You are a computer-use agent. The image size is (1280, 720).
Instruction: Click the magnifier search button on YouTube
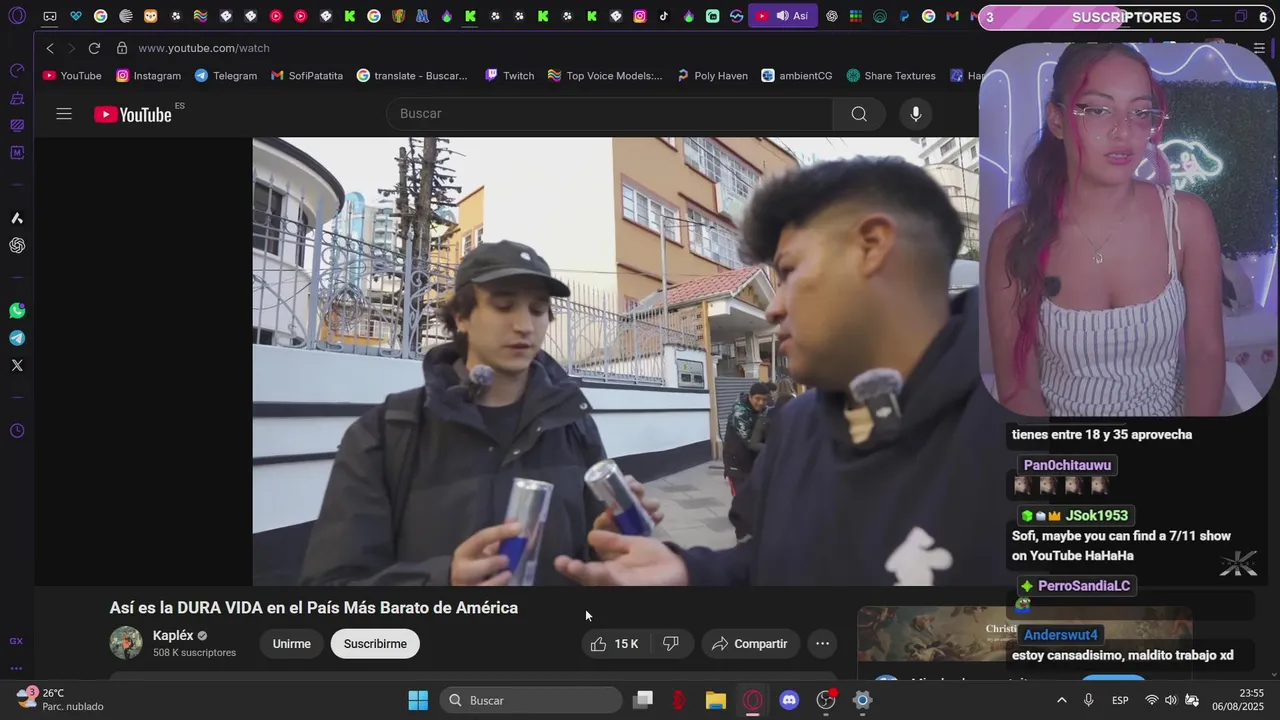click(859, 114)
